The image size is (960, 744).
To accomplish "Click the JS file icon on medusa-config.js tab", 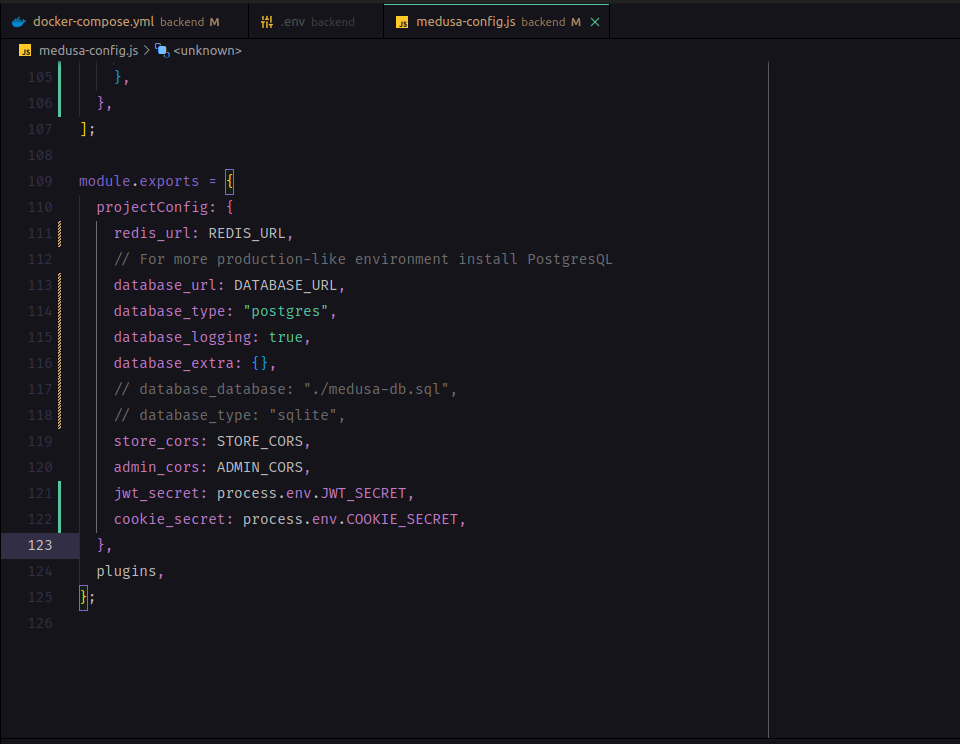I will pyautogui.click(x=402, y=23).
